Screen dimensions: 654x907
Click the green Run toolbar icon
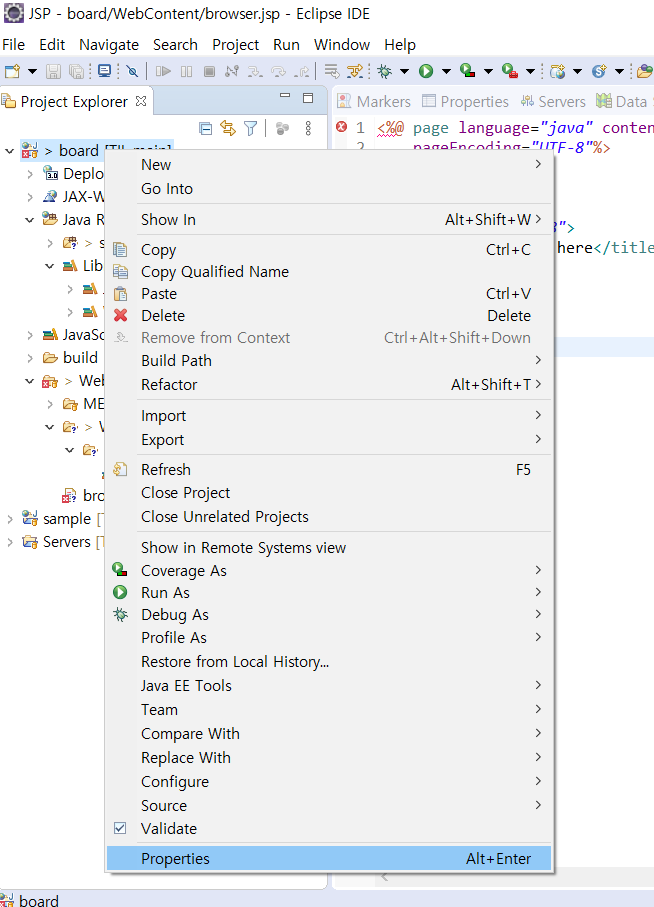(x=426, y=71)
